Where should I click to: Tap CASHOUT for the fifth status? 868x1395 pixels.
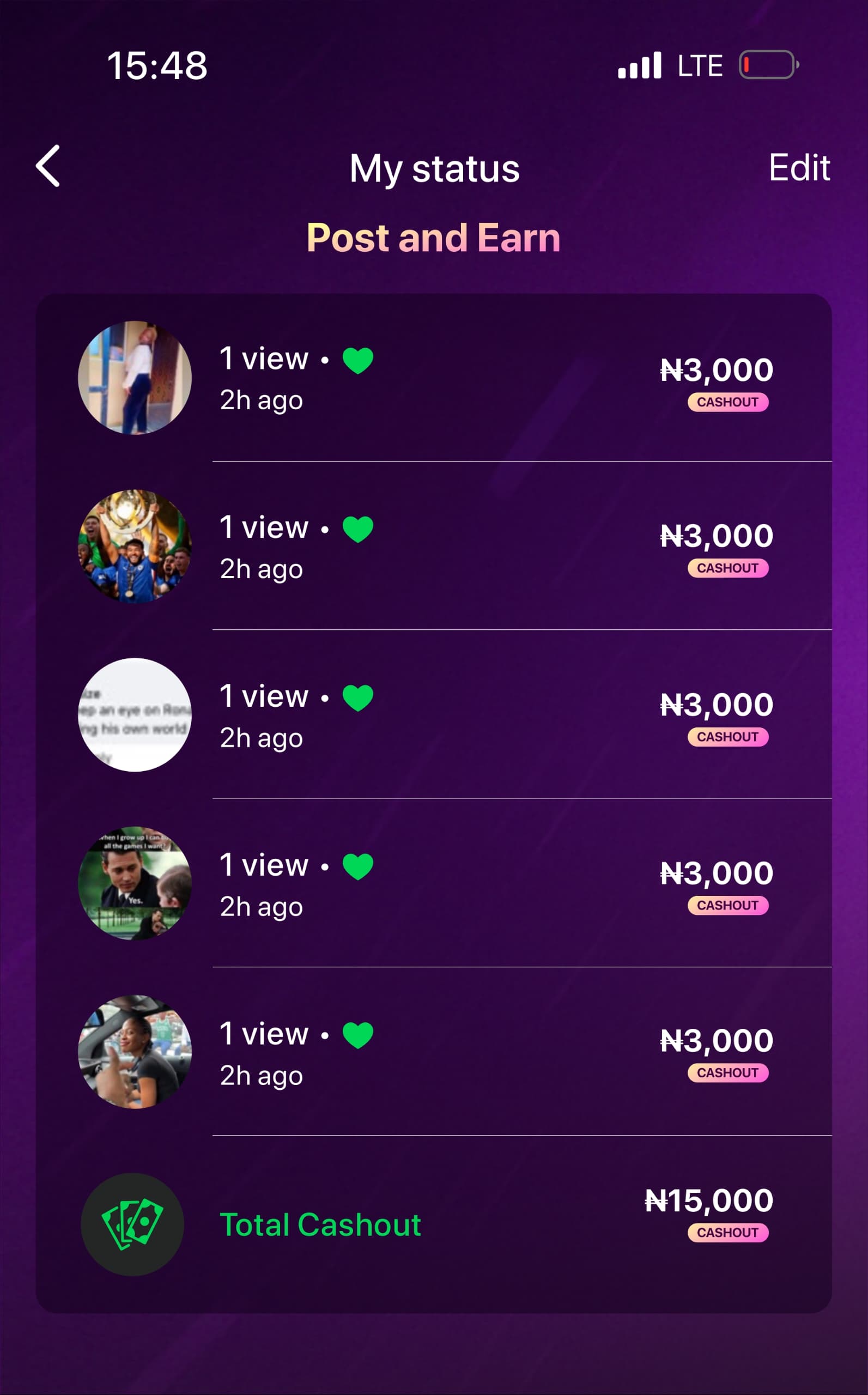point(728,1072)
